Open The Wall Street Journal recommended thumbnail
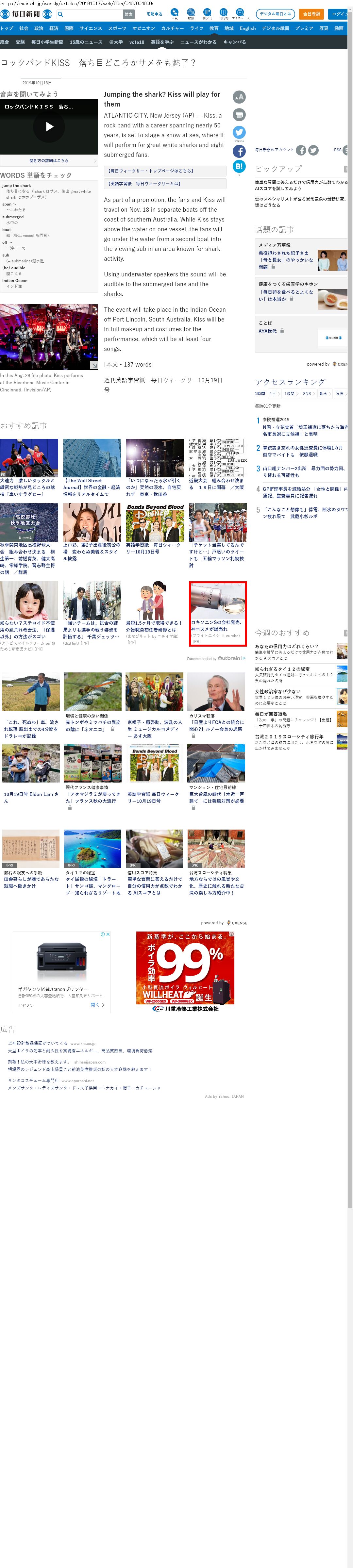The height and width of the screenshot is (1568, 353). pos(92,458)
